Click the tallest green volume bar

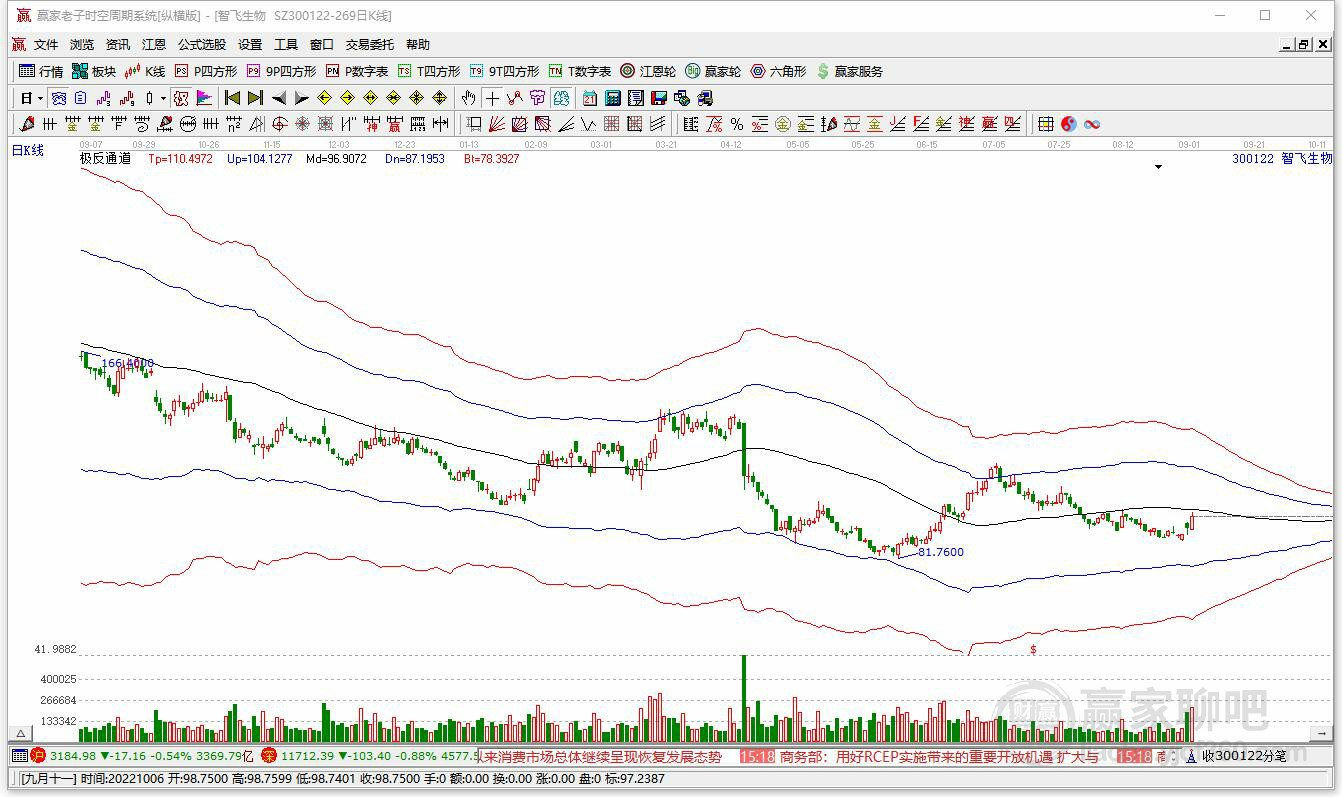pos(744,698)
